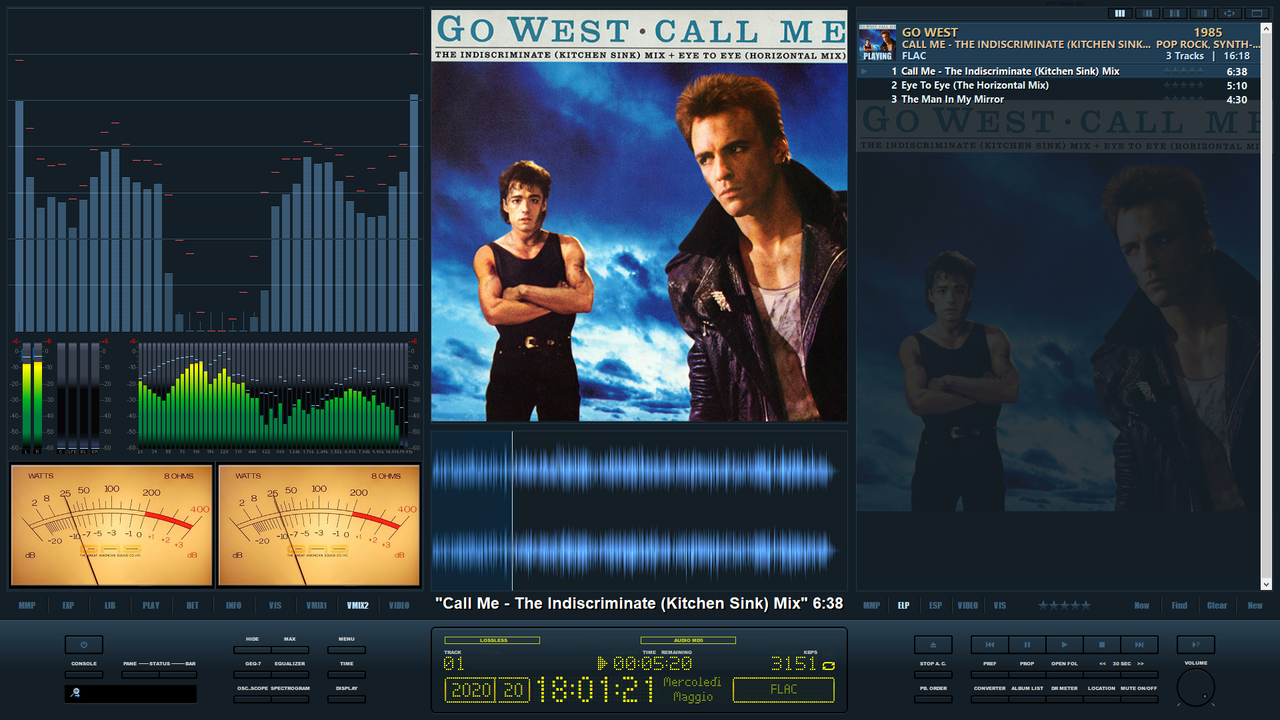Switch to the INFO tab

pyautogui.click(x=233, y=605)
